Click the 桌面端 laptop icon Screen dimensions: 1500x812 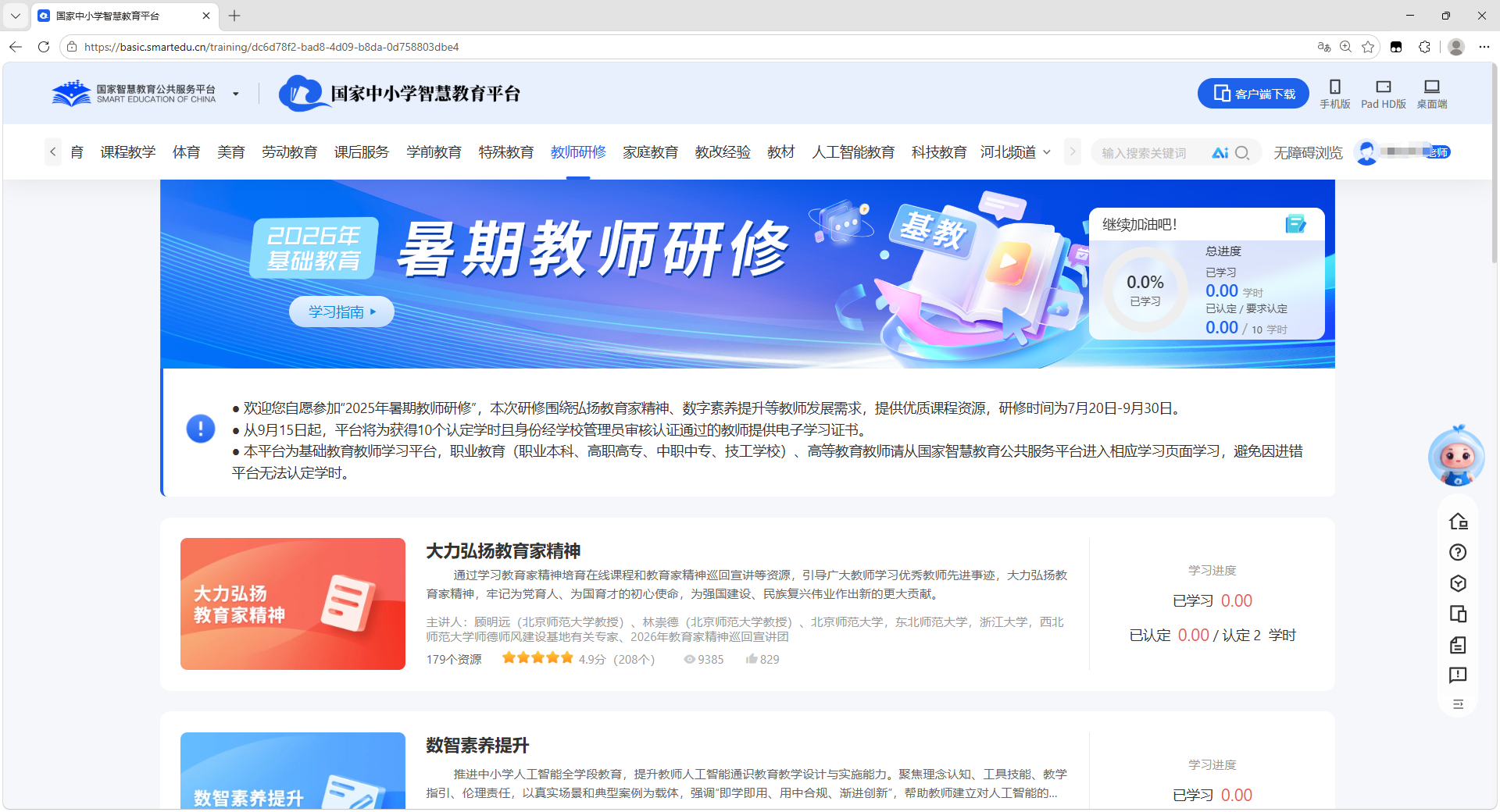coord(1432,87)
